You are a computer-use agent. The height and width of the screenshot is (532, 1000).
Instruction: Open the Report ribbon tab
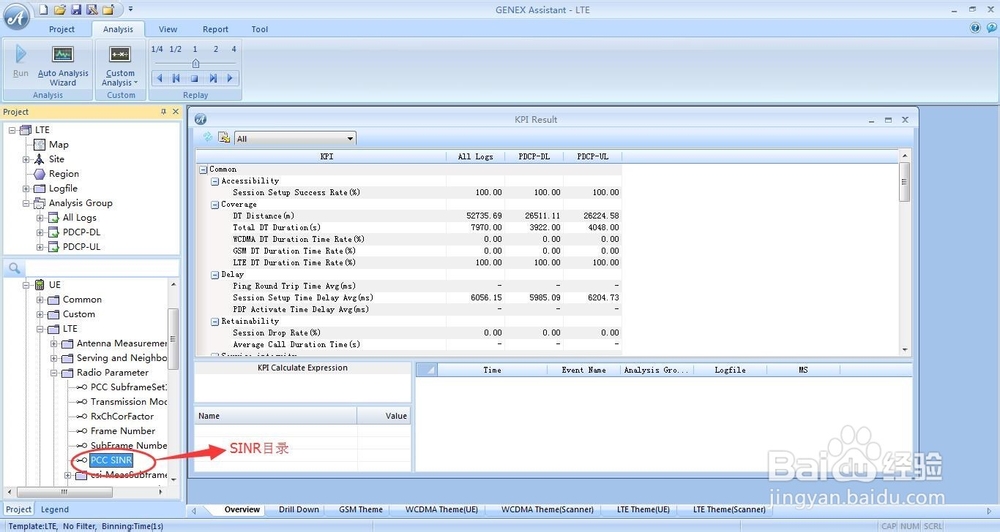point(216,29)
